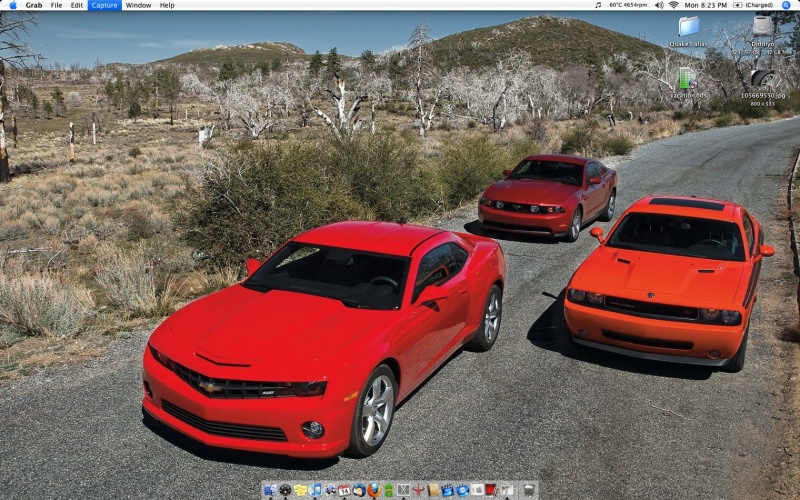
Task: Open the battery status menu showing Charged
Action: point(752,5)
